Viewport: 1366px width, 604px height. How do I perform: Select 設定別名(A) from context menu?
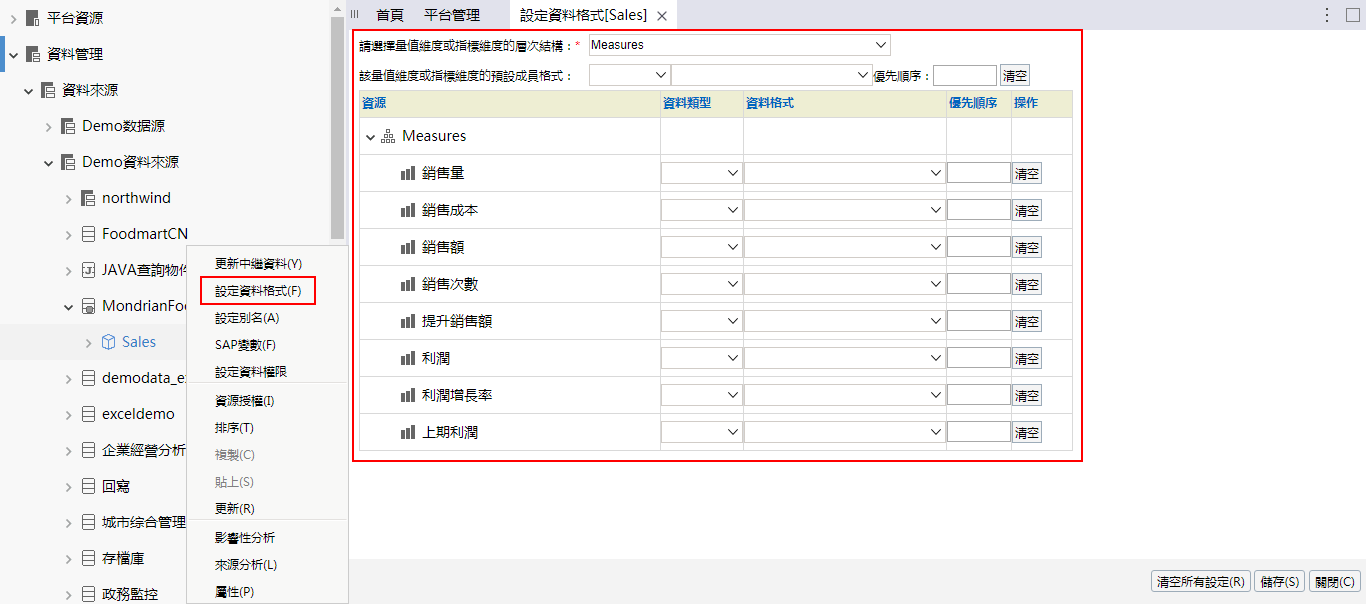coord(247,318)
